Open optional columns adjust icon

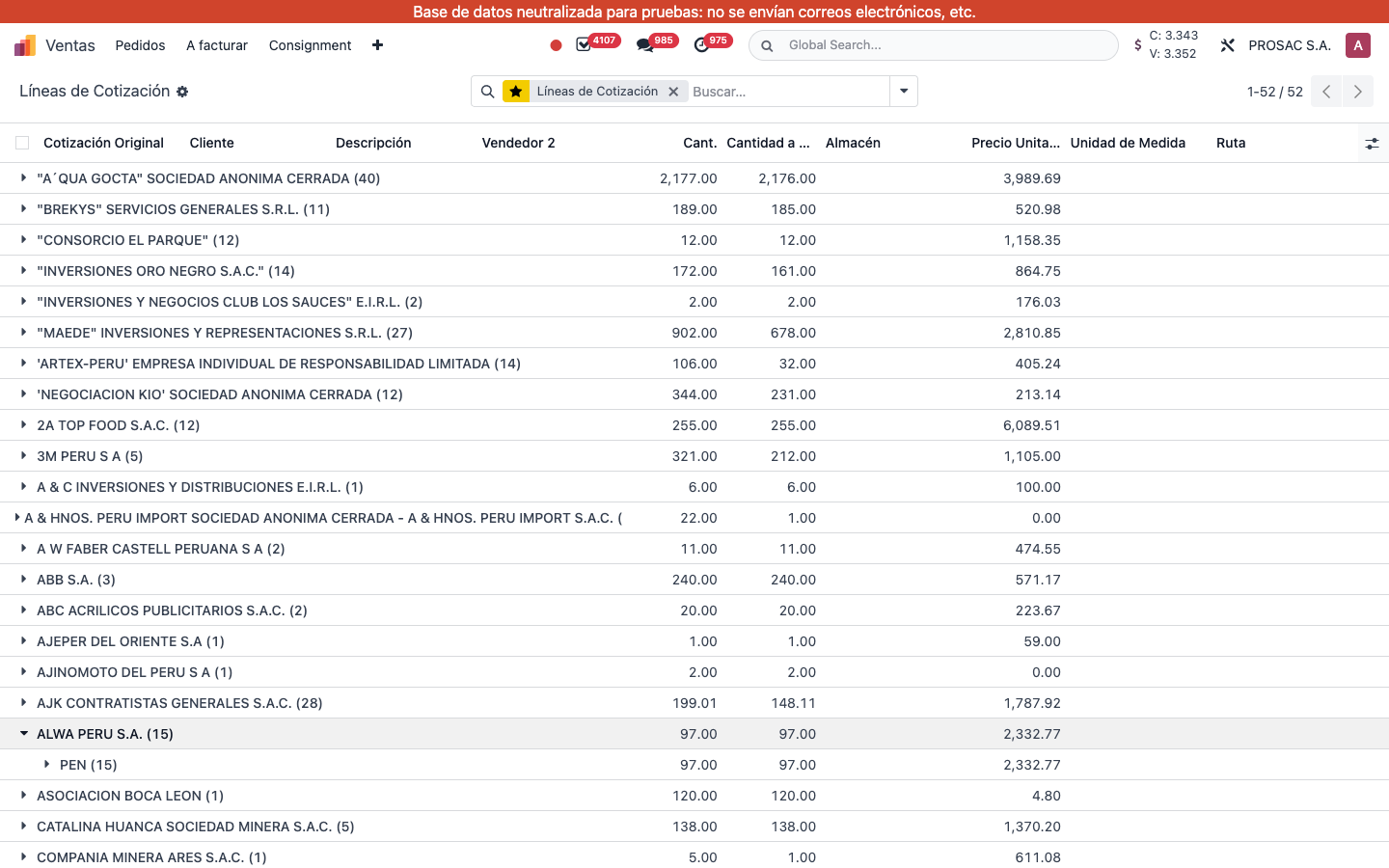click(1372, 143)
